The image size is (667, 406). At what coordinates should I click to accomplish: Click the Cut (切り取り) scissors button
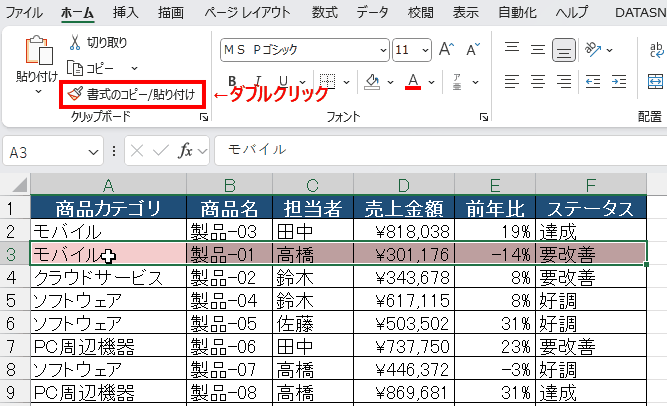[98, 43]
